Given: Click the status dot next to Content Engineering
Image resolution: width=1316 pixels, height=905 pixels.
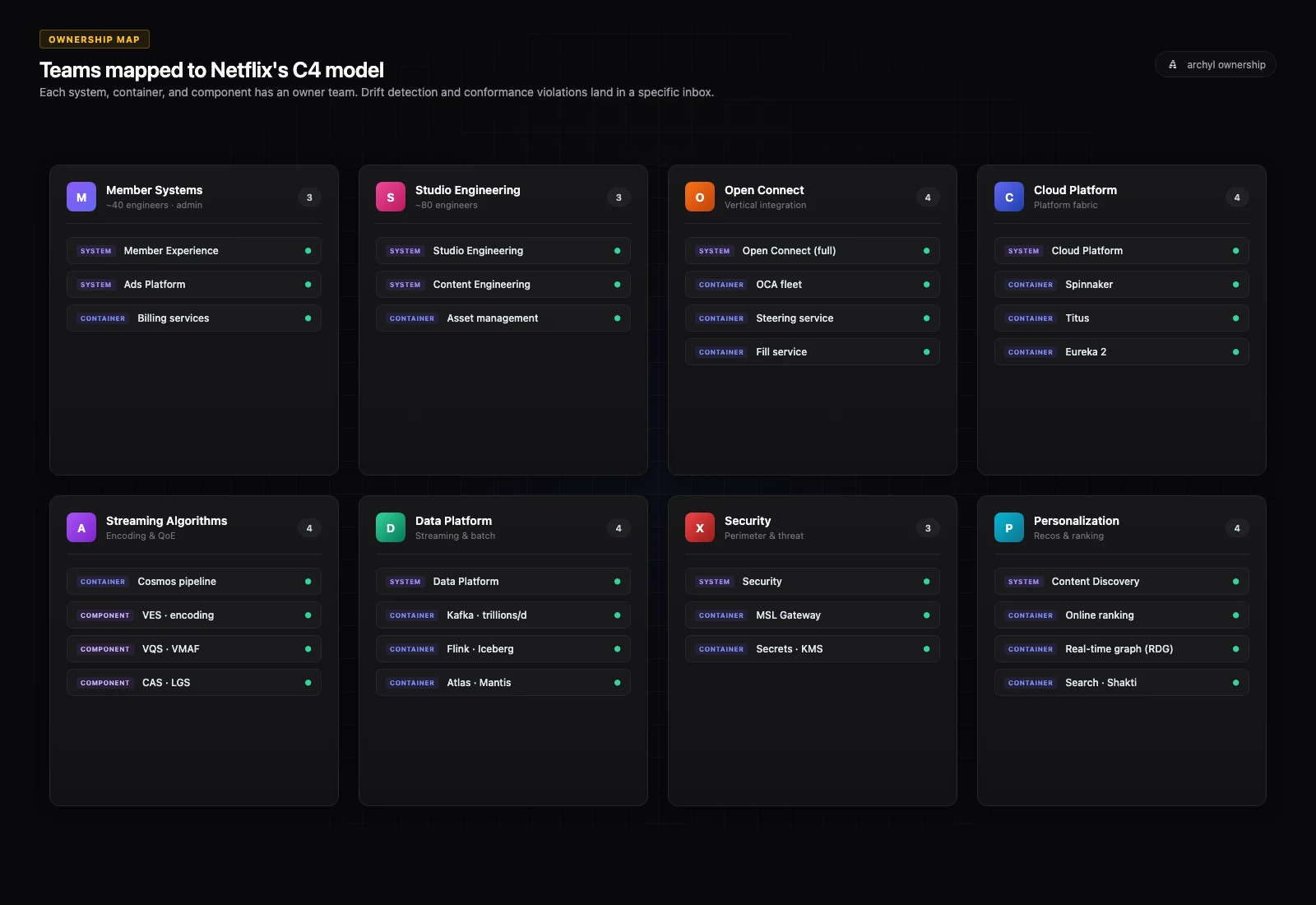Looking at the screenshot, I should click(x=617, y=285).
